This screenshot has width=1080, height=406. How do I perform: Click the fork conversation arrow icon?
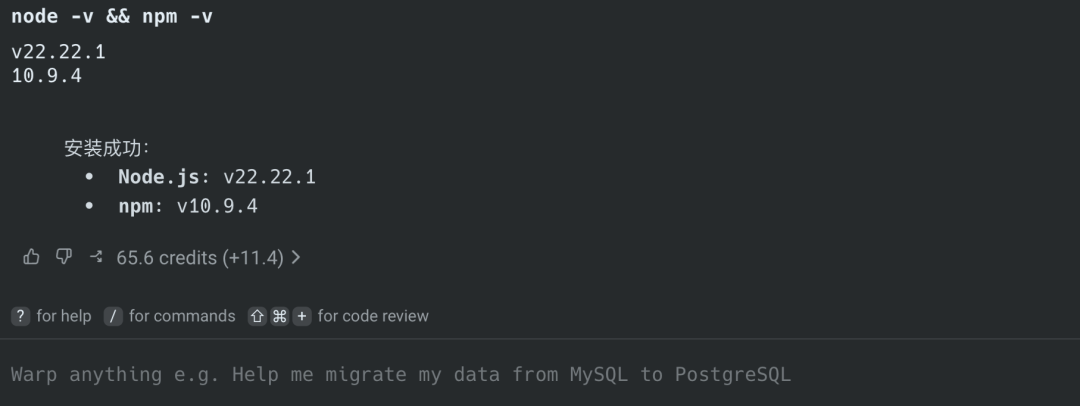96,257
